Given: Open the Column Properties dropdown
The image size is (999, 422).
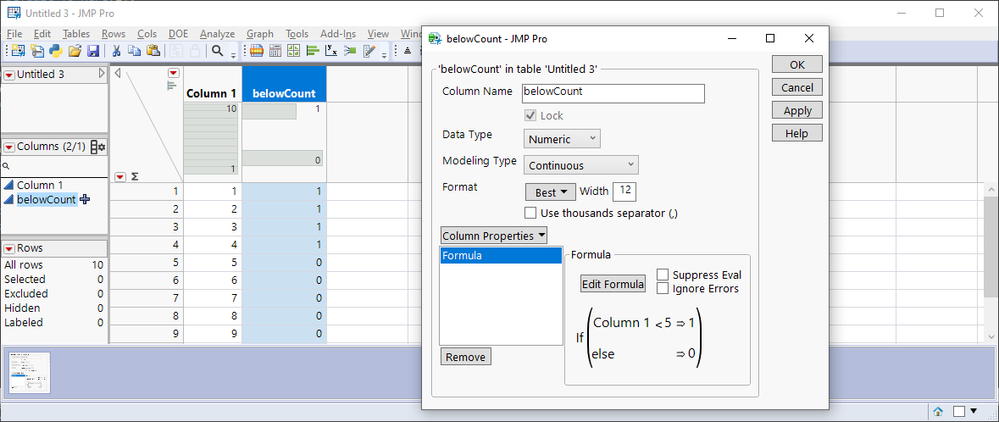Looking at the screenshot, I should [x=493, y=236].
